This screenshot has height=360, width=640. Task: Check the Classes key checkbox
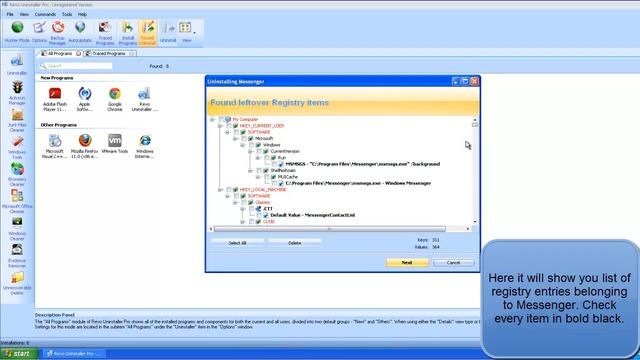tap(244, 202)
